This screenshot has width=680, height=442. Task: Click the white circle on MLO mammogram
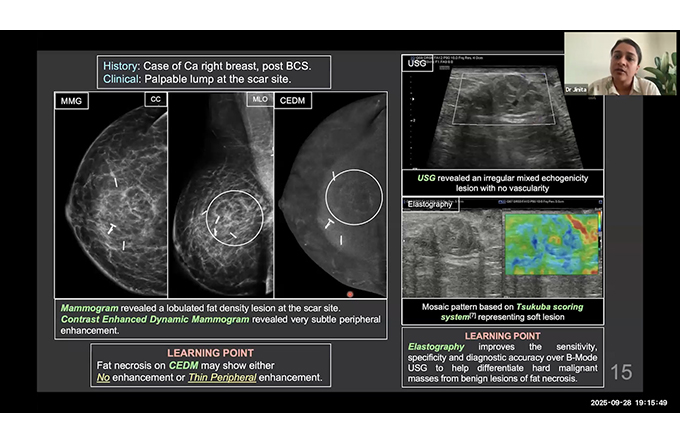pyautogui.click(x=235, y=217)
